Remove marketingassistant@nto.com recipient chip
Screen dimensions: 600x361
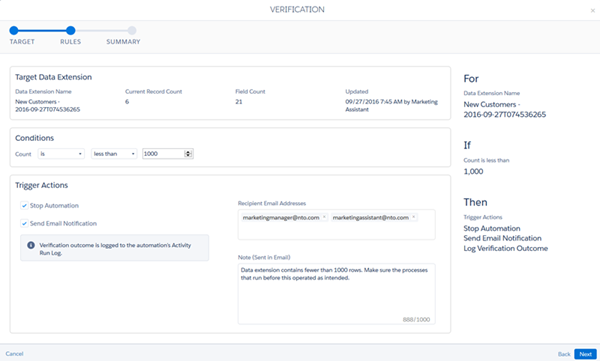(x=413, y=217)
